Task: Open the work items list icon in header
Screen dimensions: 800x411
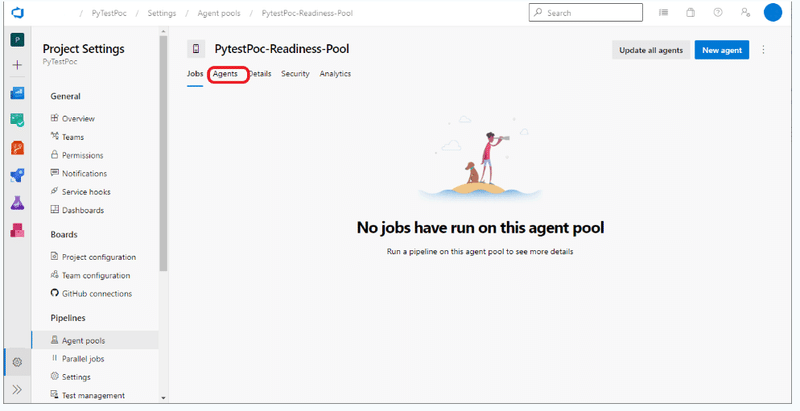Action: click(x=663, y=13)
